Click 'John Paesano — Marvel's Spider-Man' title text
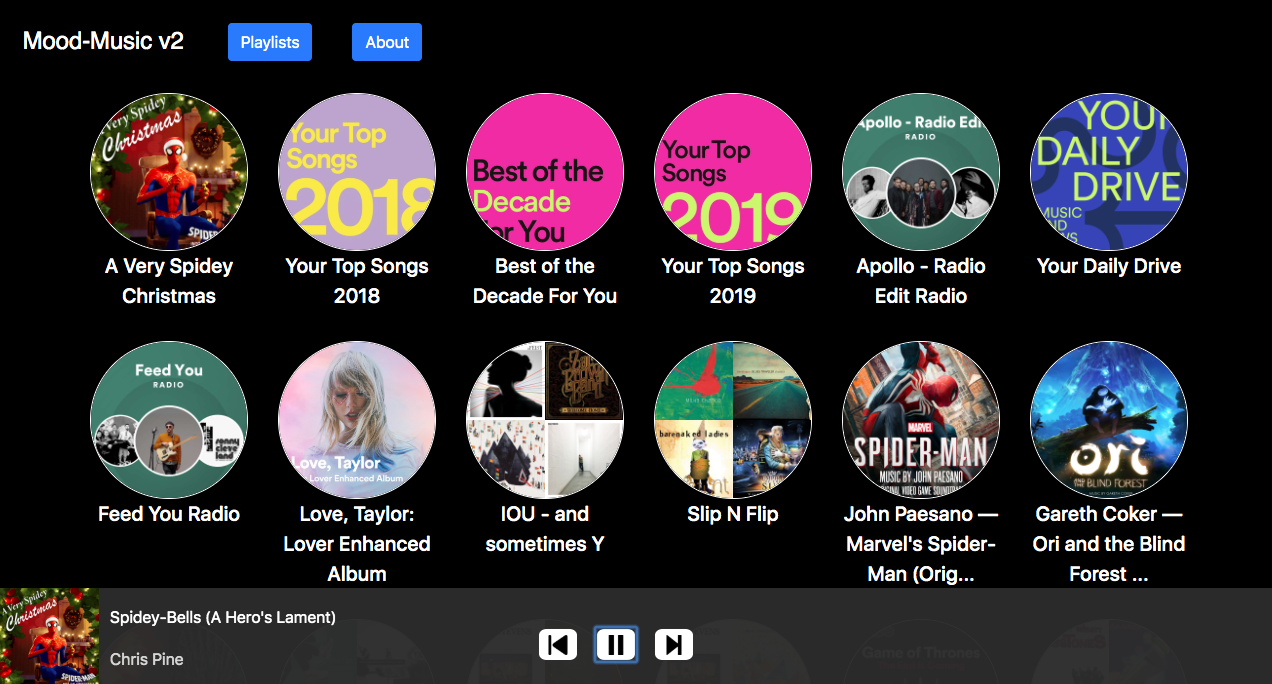 coord(921,544)
